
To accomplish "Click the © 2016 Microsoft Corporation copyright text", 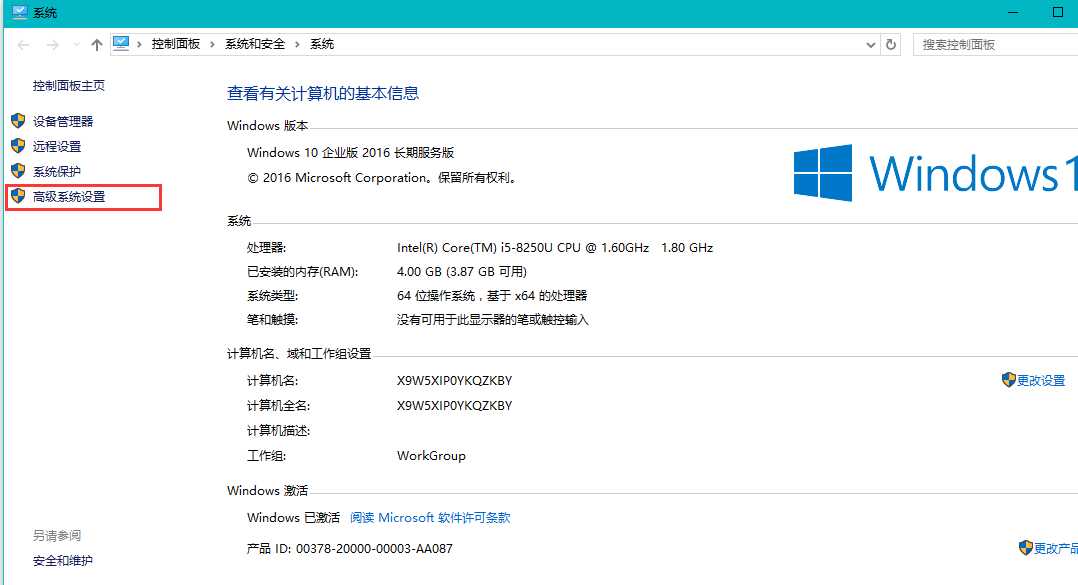I will [x=382, y=177].
